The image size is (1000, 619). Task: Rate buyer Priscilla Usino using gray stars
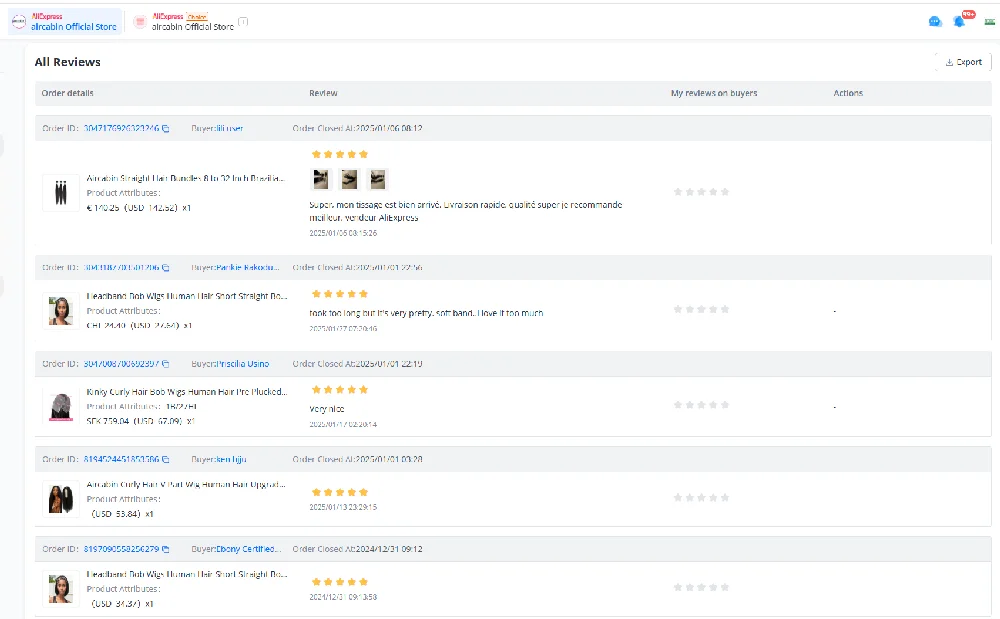click(701, 405)
